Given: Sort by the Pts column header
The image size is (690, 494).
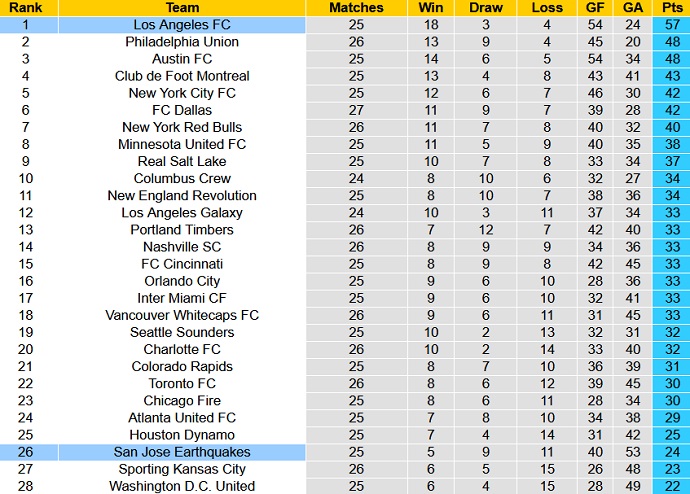Looking at the screenshot, I should click(671, 8).
